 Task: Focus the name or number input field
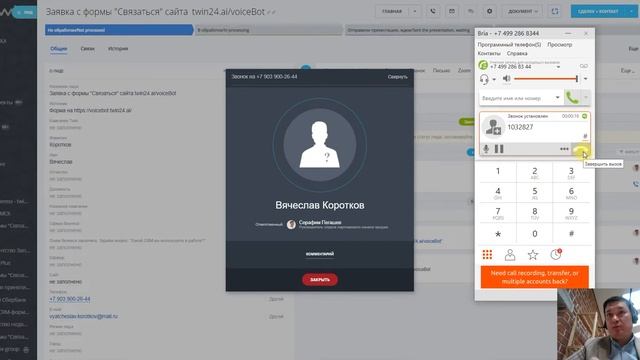516,98
